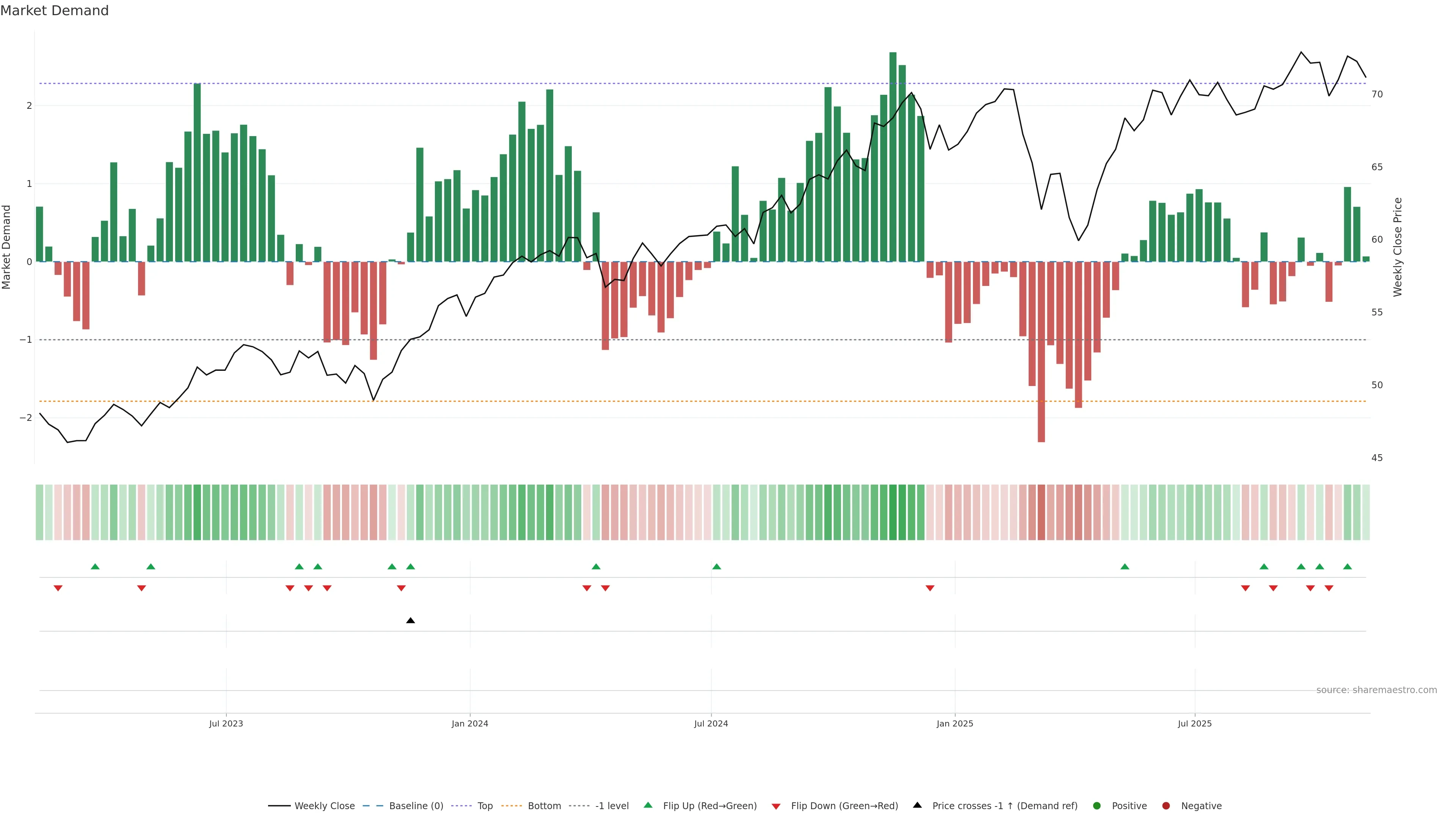
Task: Click the Price crosses legend black triangle
Action: click(917, 805)
